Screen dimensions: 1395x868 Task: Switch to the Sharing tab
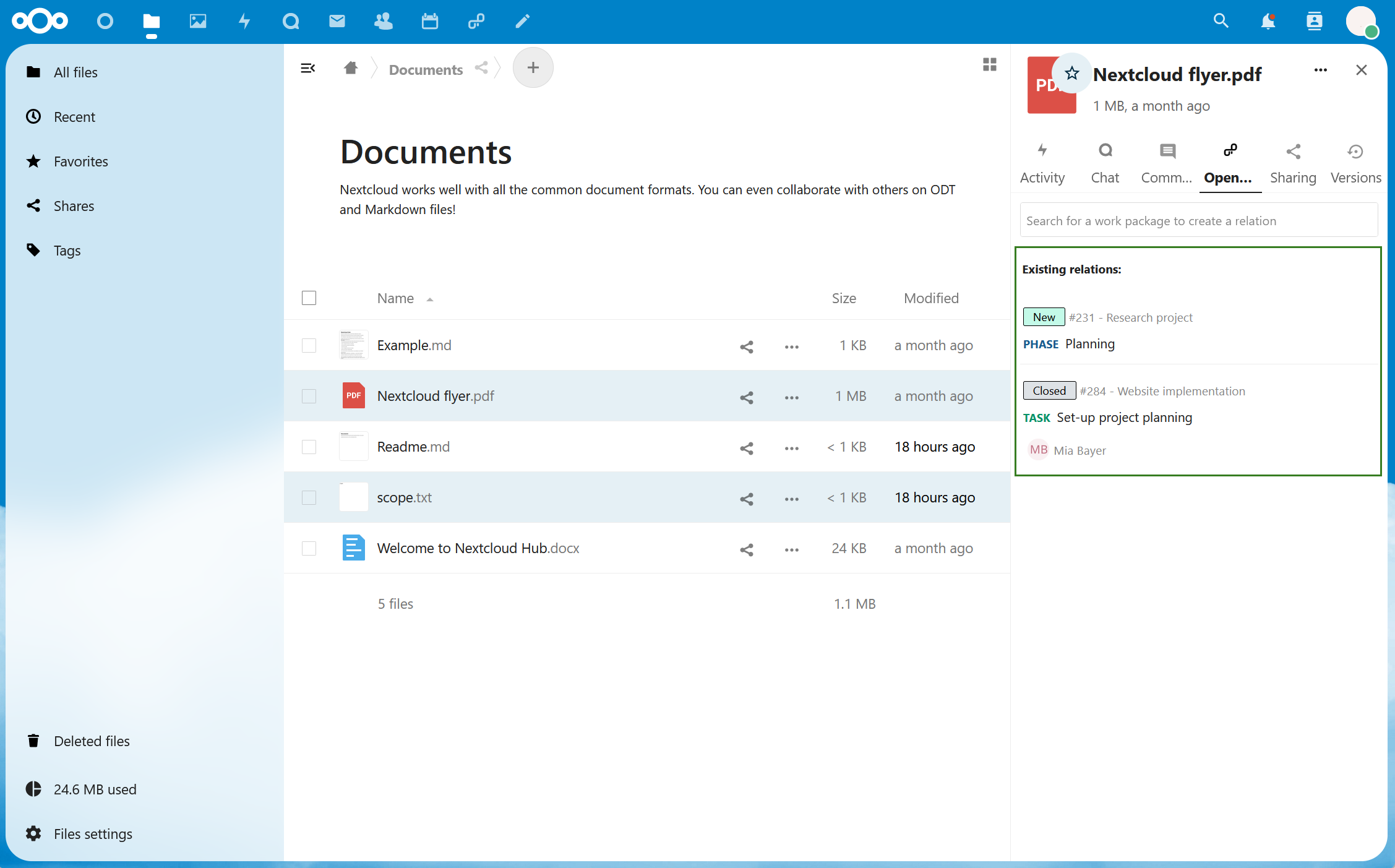pyautogui.click(x=1293, y=164)
